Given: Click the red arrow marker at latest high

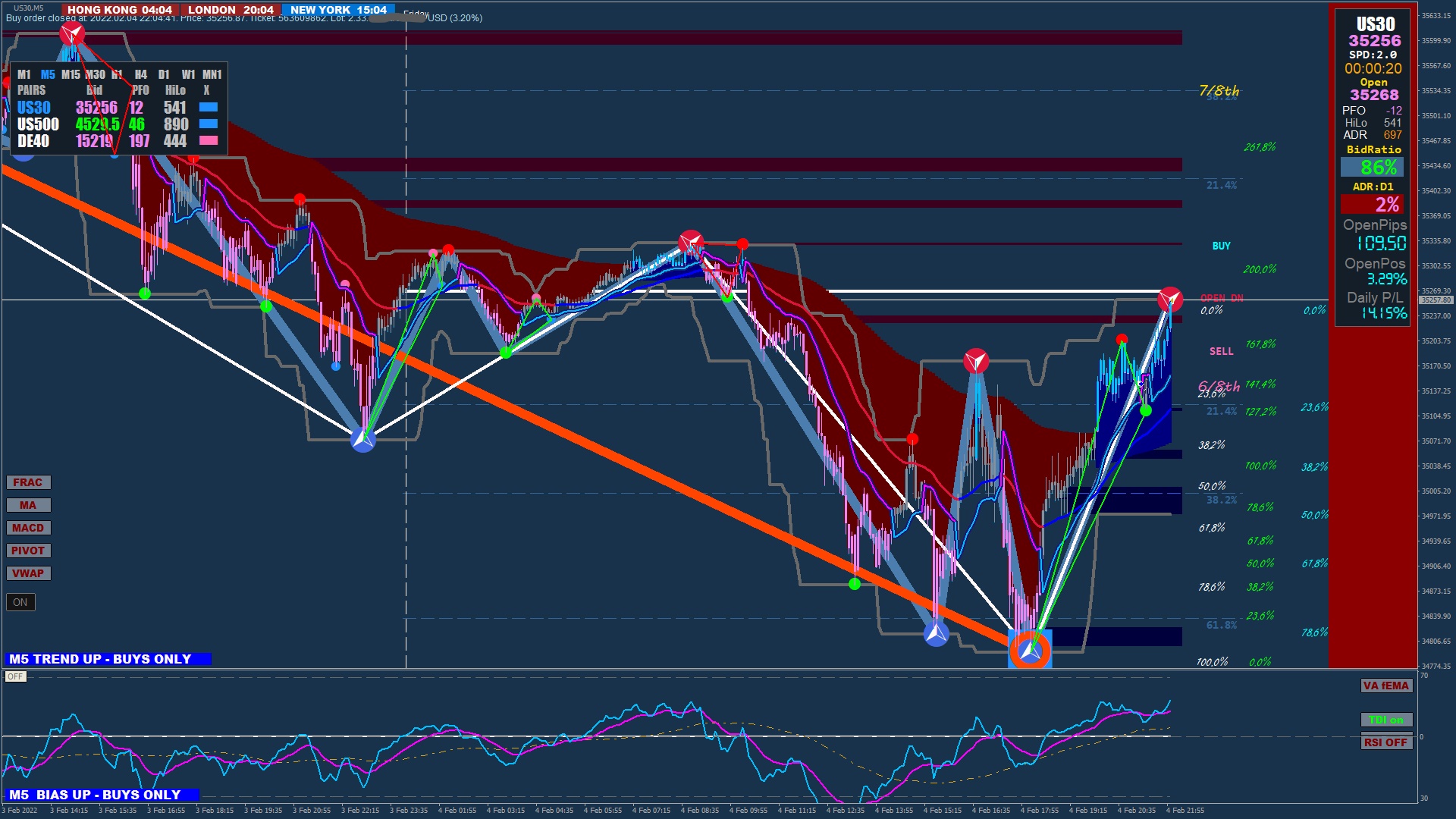Looking at the screenshot, I should coord(1170,299).
